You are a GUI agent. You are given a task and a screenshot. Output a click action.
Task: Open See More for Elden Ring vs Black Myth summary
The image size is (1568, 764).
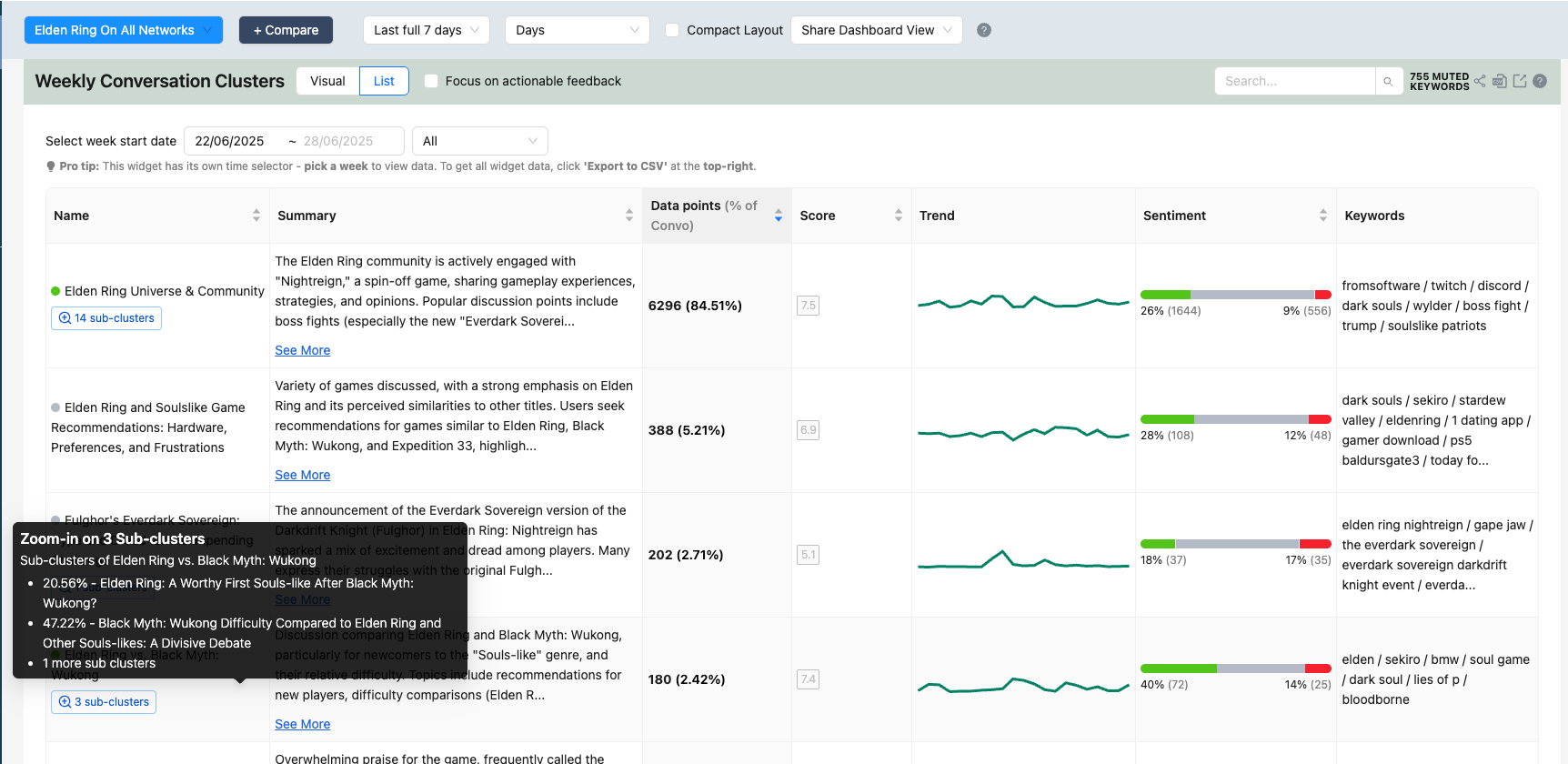(x=303, y=724)
